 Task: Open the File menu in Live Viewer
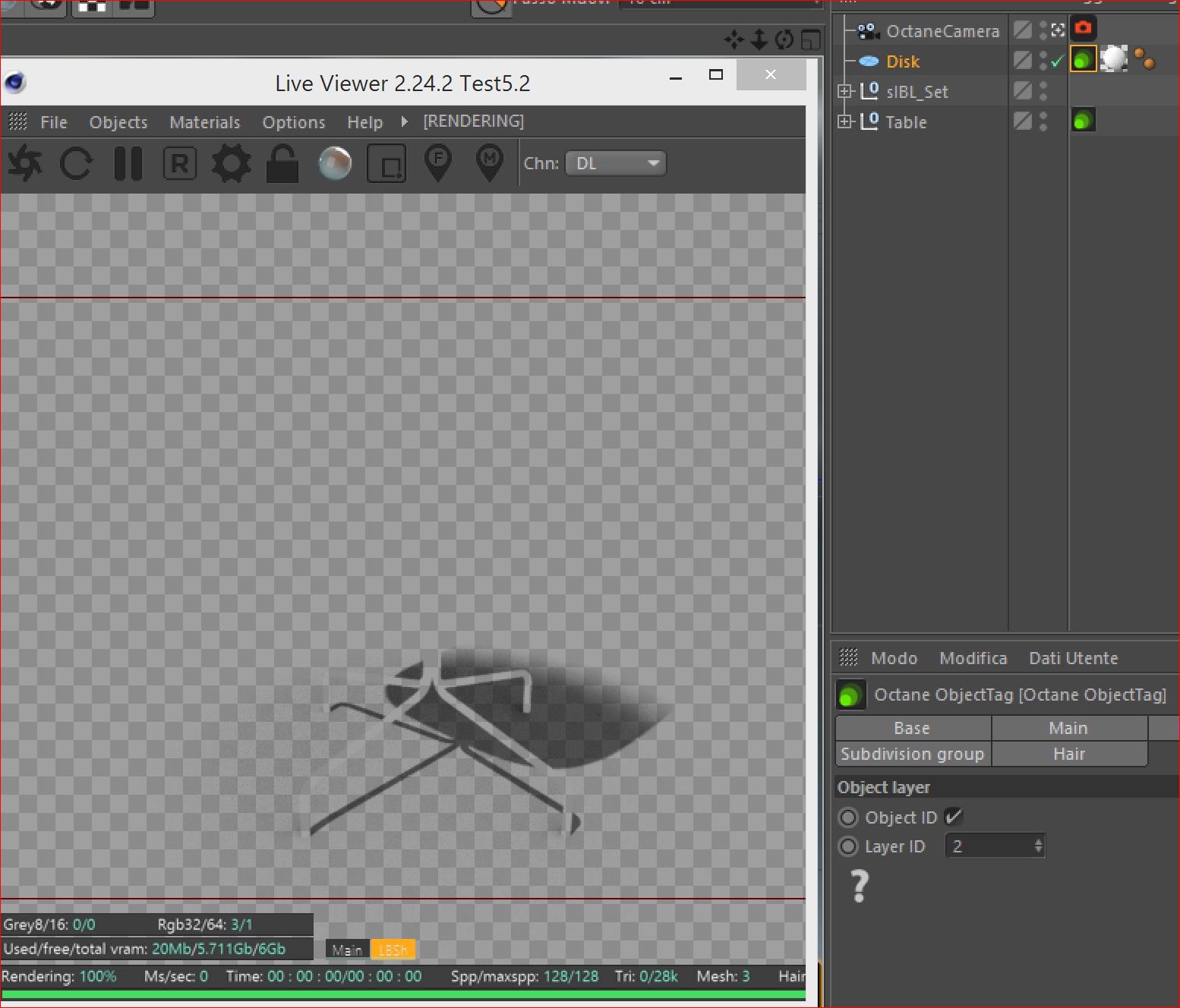coord(54,122)
